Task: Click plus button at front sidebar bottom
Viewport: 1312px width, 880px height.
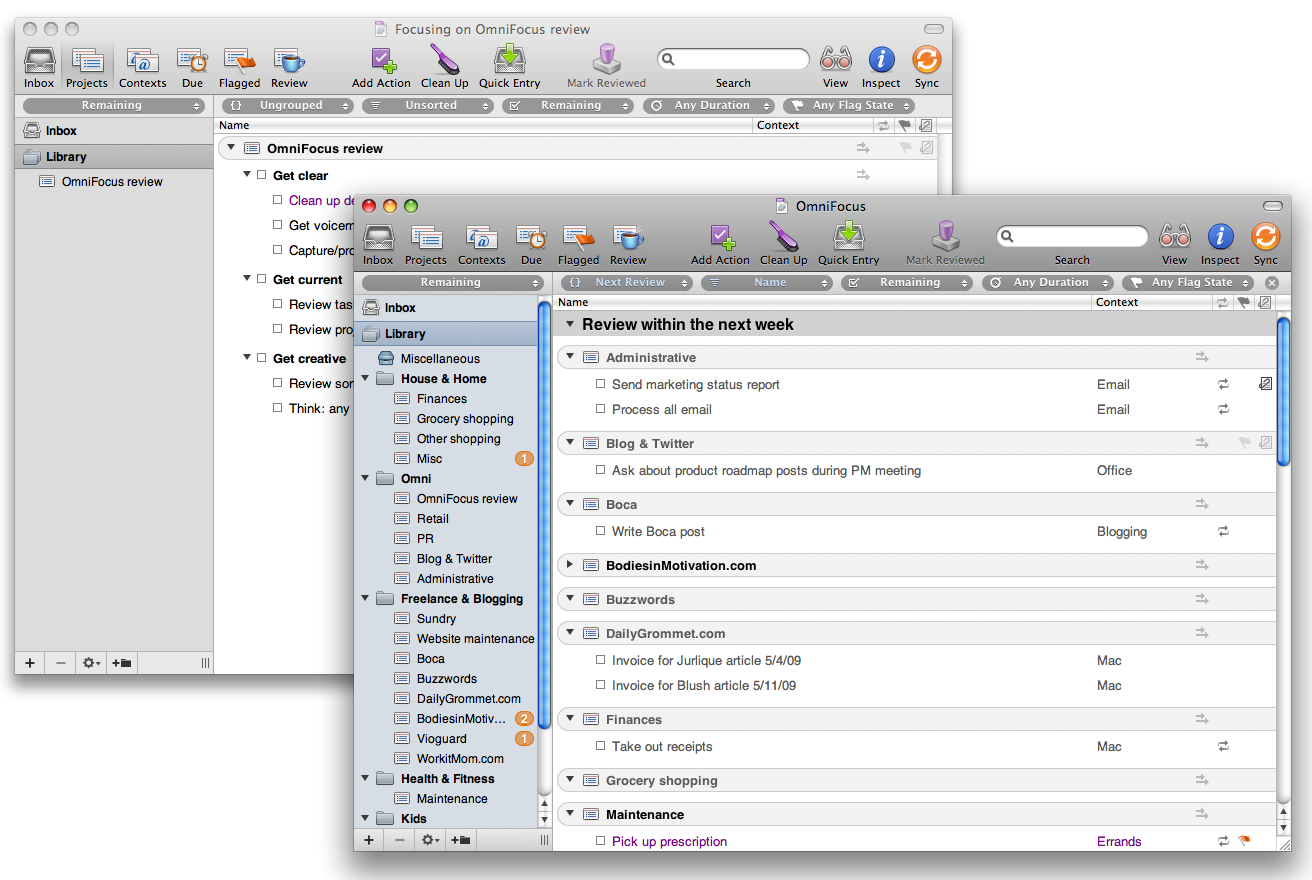Action: (369, 840)
